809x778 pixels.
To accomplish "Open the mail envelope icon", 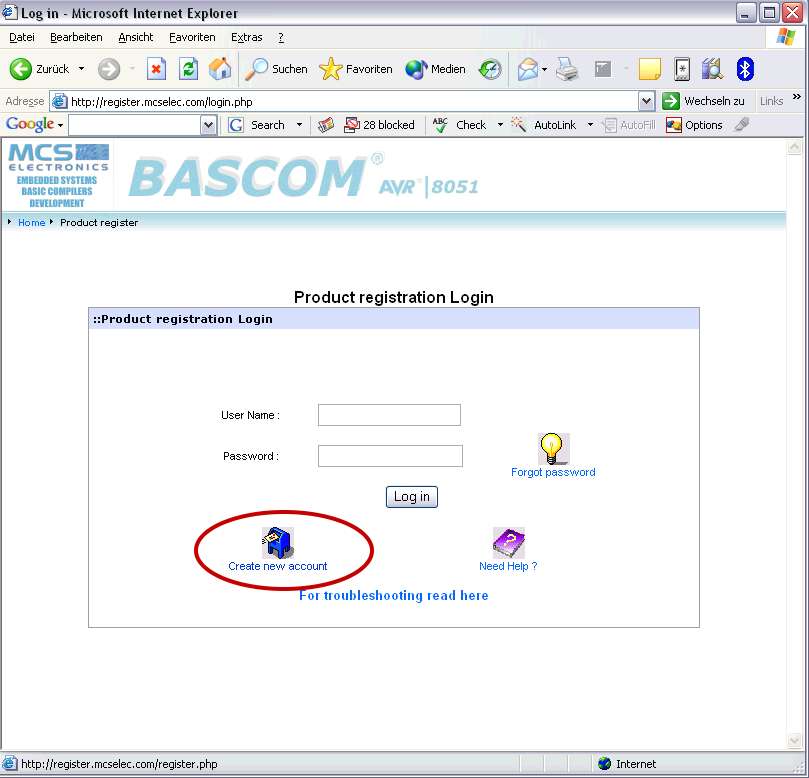I will coord(527,69).
